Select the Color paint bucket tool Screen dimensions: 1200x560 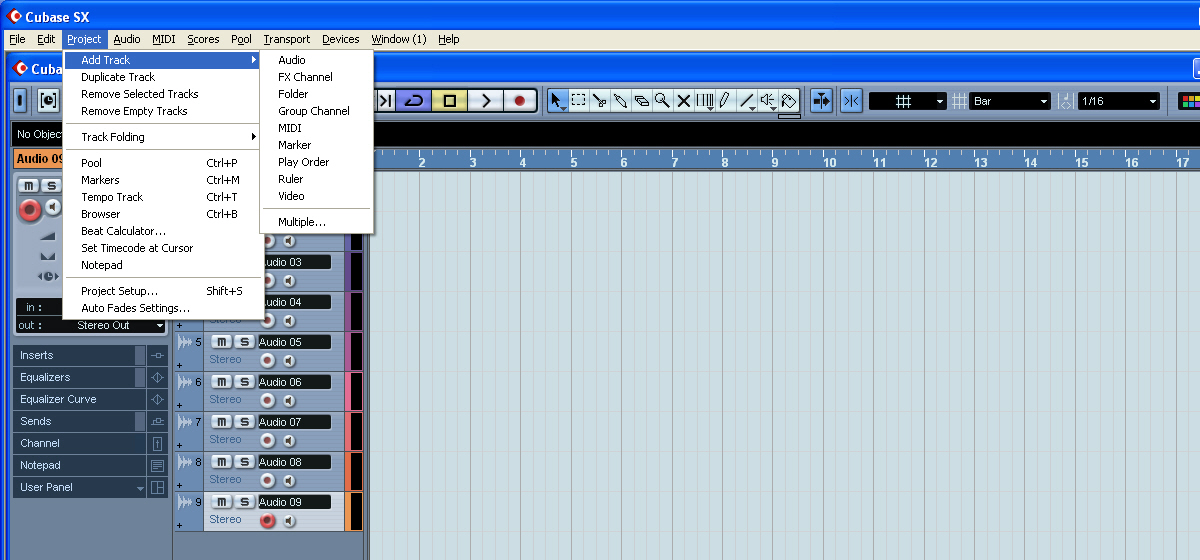pyautogui.click(x=789, y=101)
